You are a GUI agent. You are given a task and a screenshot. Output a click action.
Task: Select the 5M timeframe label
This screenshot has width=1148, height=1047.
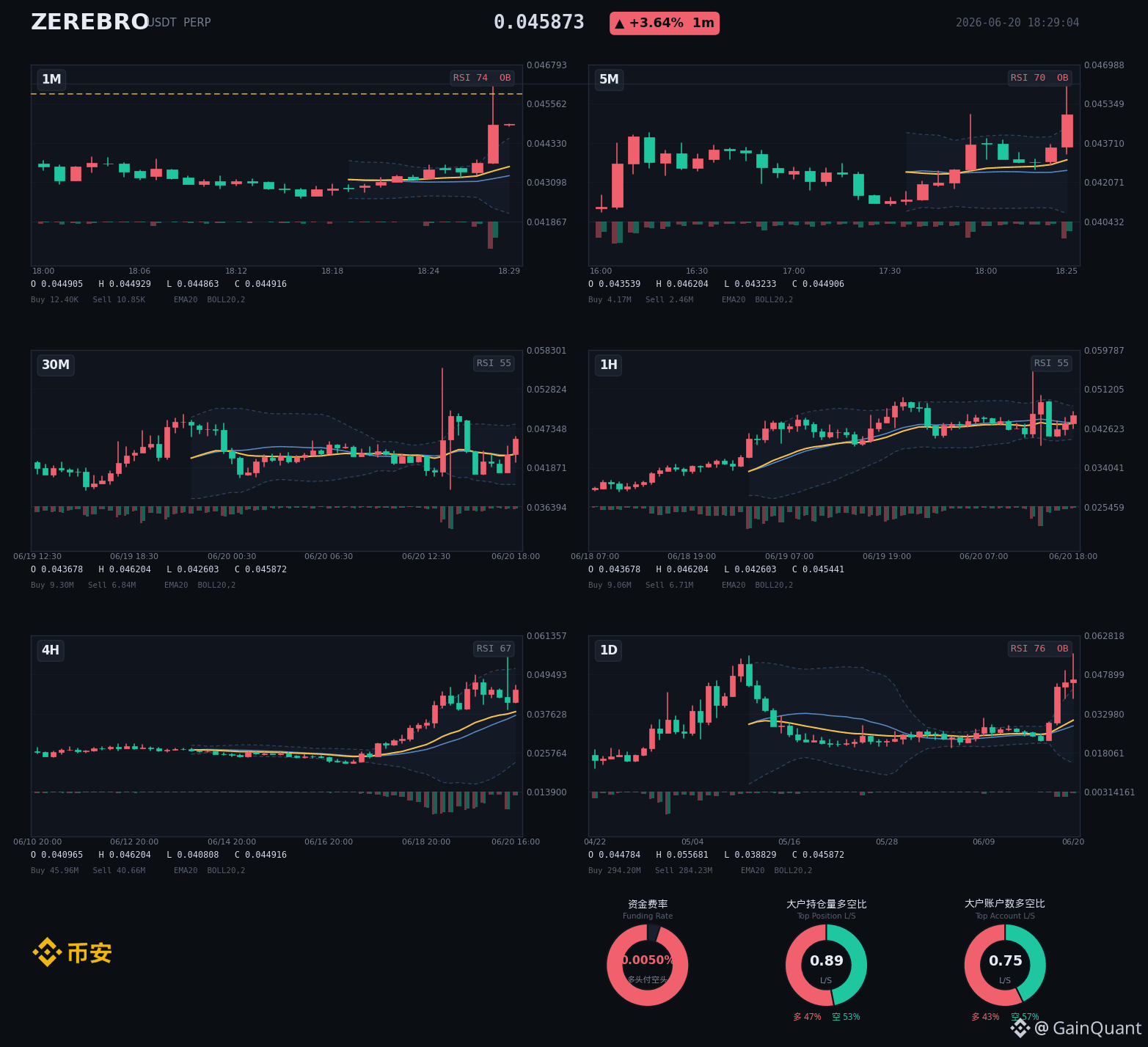(x=609, y=79)
